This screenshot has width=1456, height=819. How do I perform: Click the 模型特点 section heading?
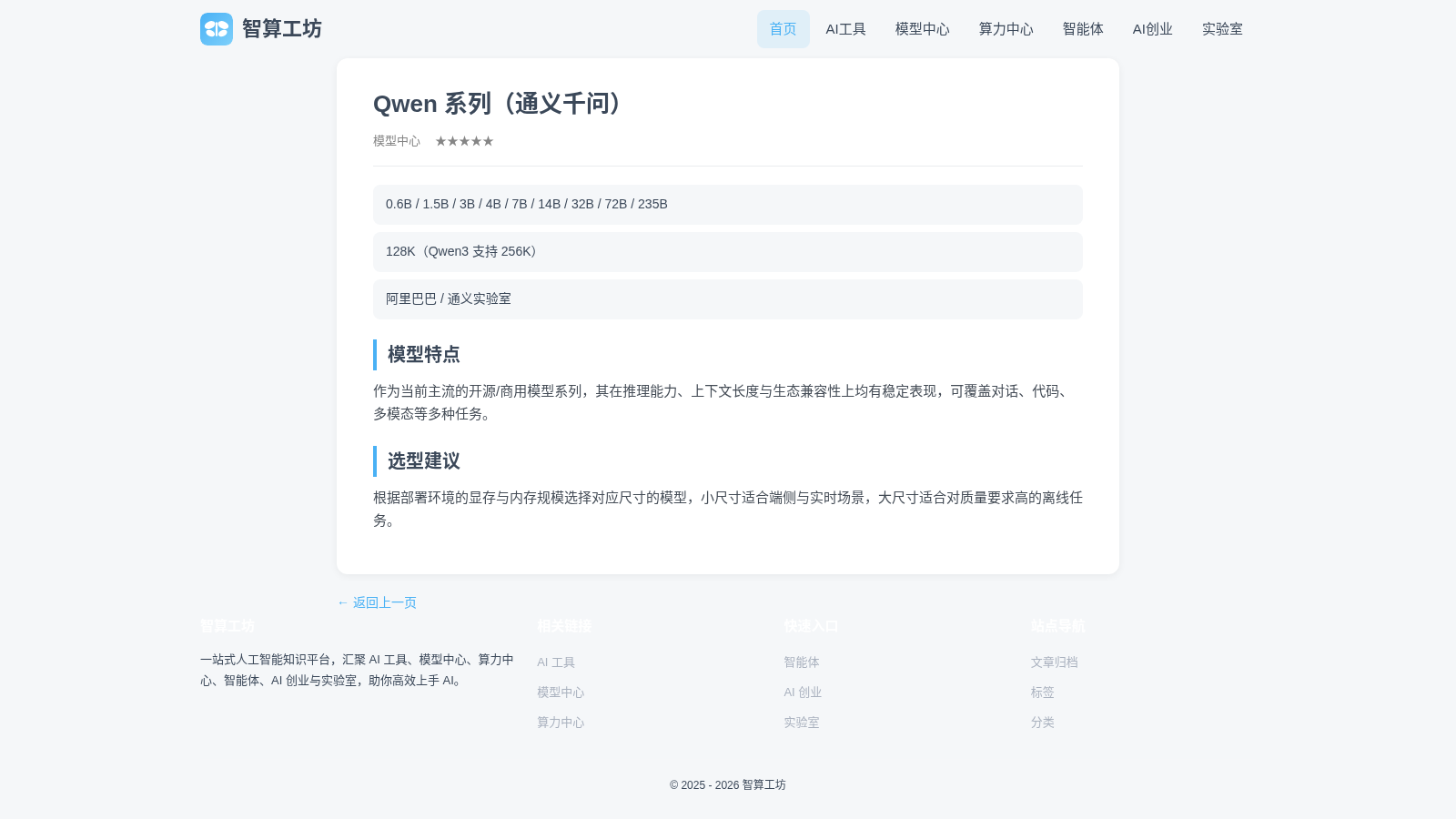coord(728,355)
